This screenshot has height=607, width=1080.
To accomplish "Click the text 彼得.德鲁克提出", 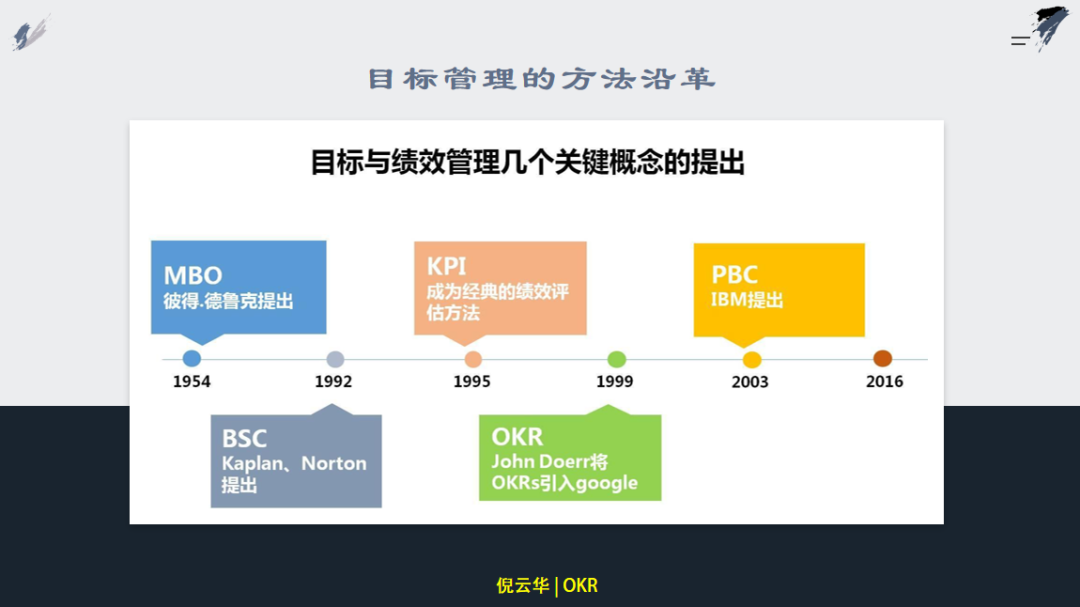I will click(228, 301).
